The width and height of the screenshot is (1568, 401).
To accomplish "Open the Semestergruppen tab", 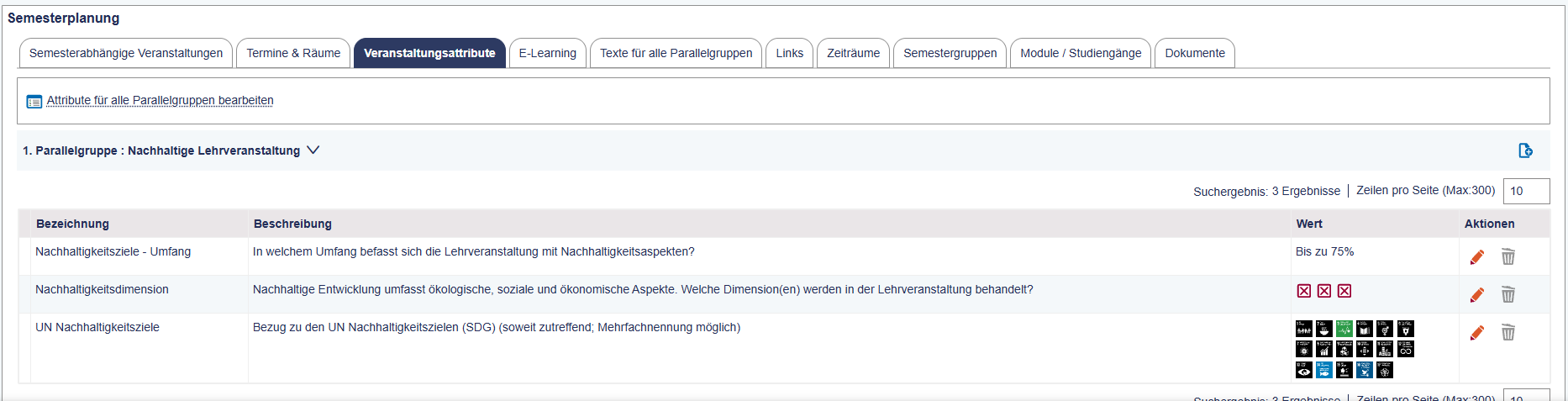I will pyautogui.click(x=950, y=53).
